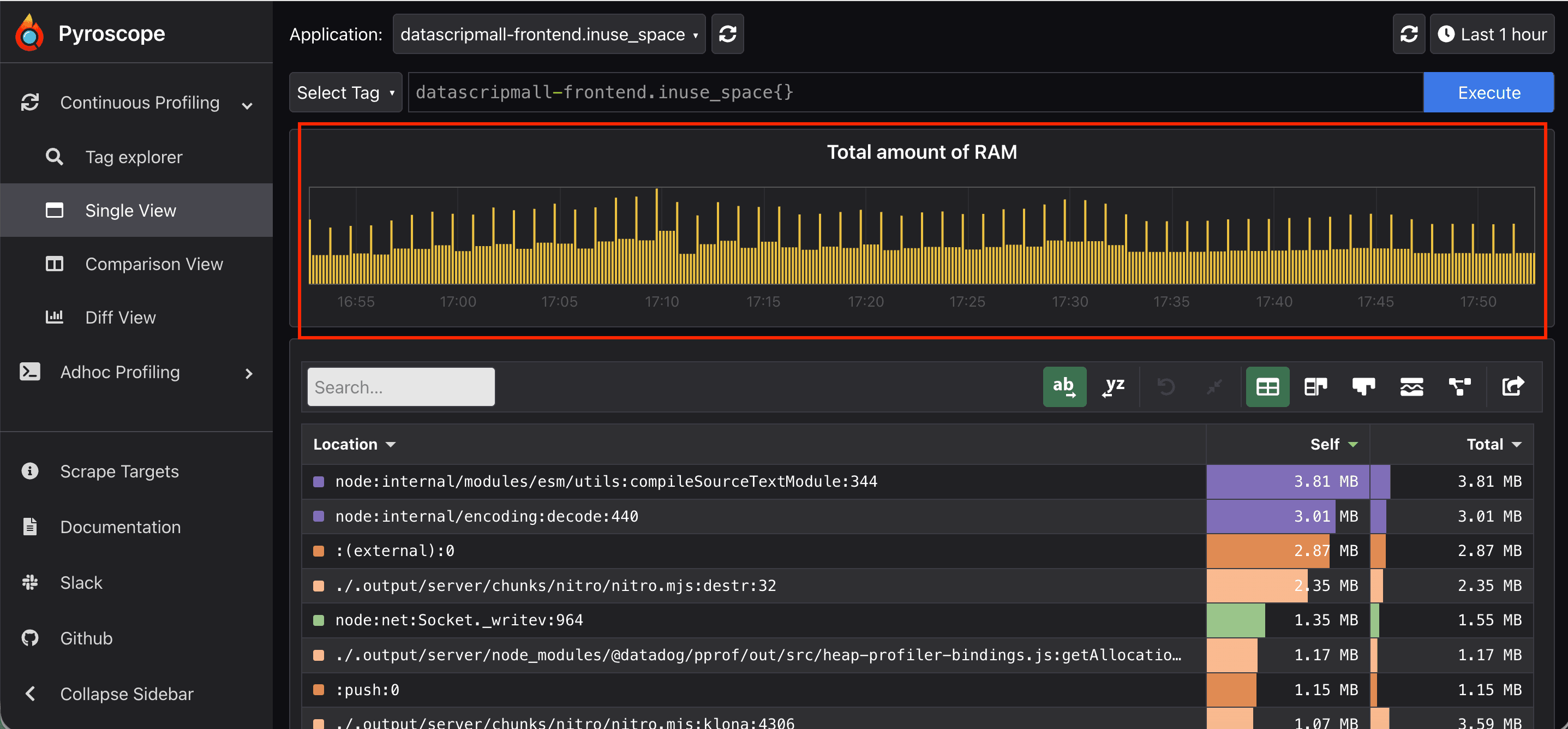This screenshot has width=1568, height=729.
Task: Switch to flamegraph-only view
Action: [1363, 387]
